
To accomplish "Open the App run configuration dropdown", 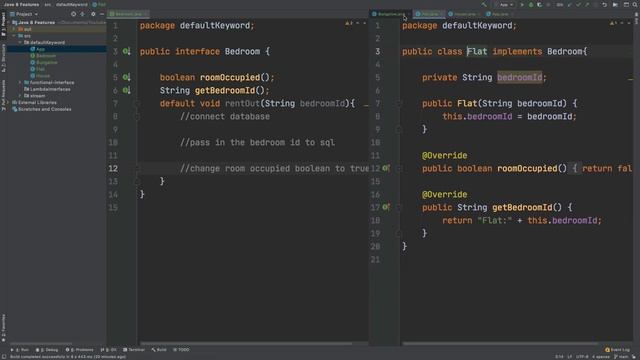I will click(507, 4).
